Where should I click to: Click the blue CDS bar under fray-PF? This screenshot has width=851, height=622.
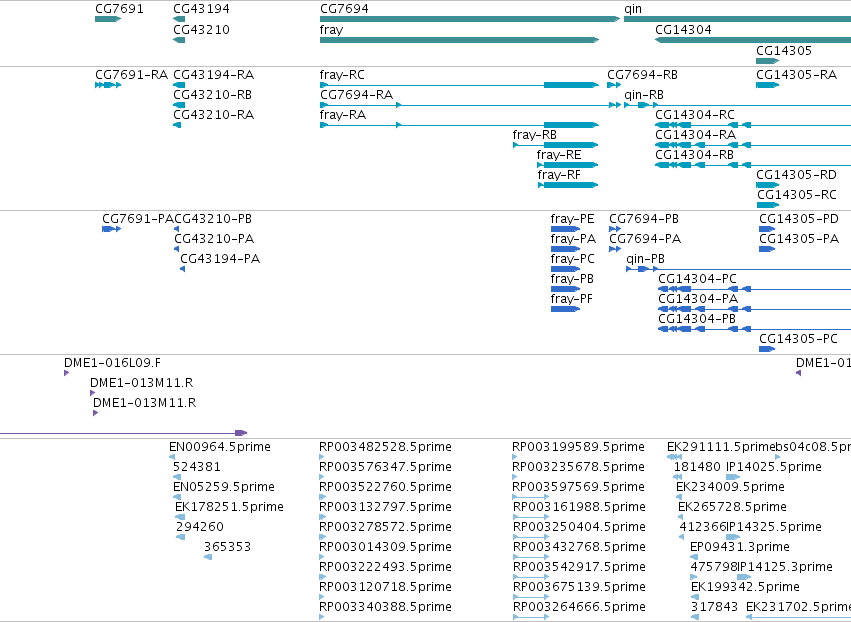click(x=565, y=309)
